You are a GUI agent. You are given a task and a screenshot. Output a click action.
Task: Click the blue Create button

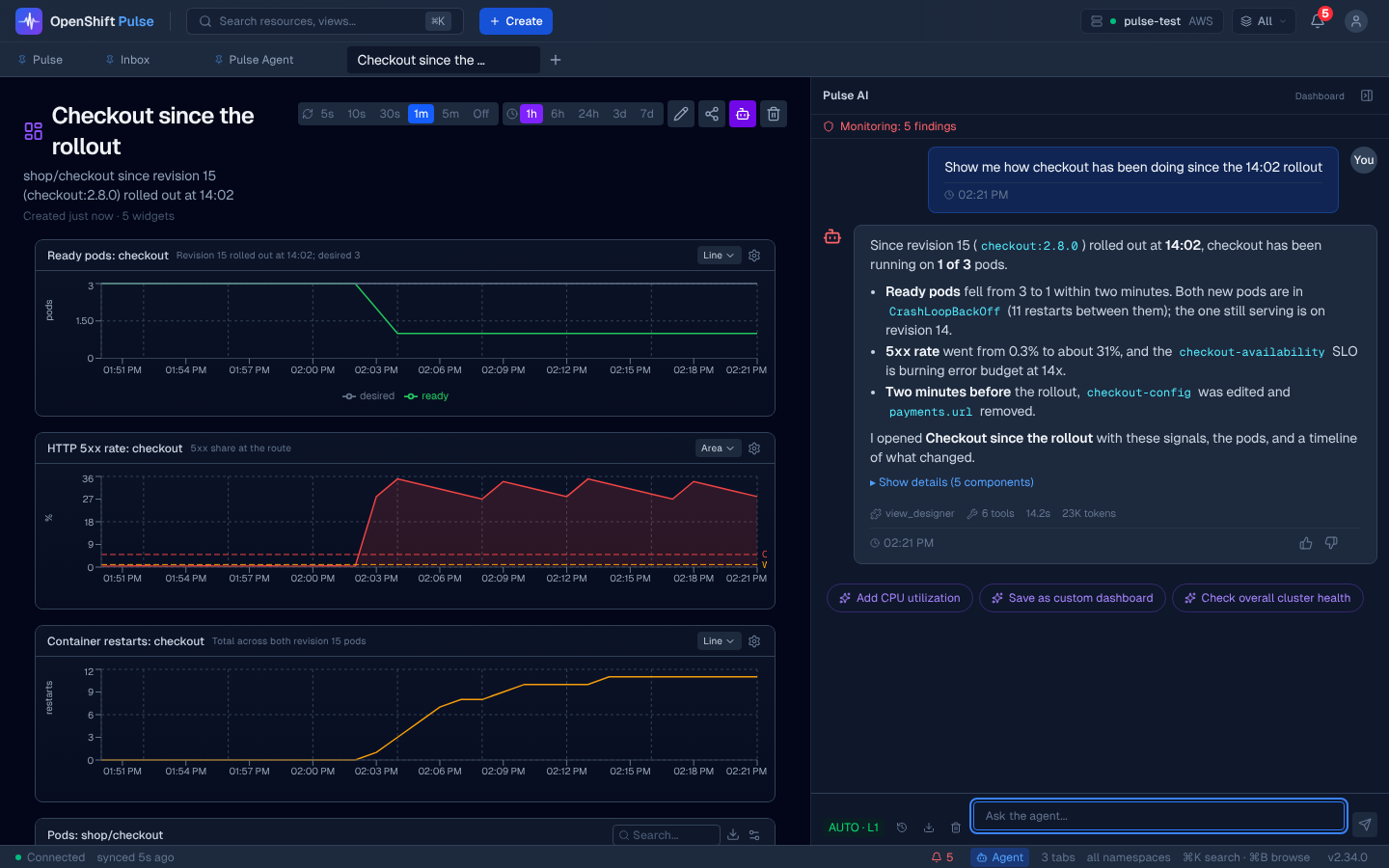(x=516, y=21)
